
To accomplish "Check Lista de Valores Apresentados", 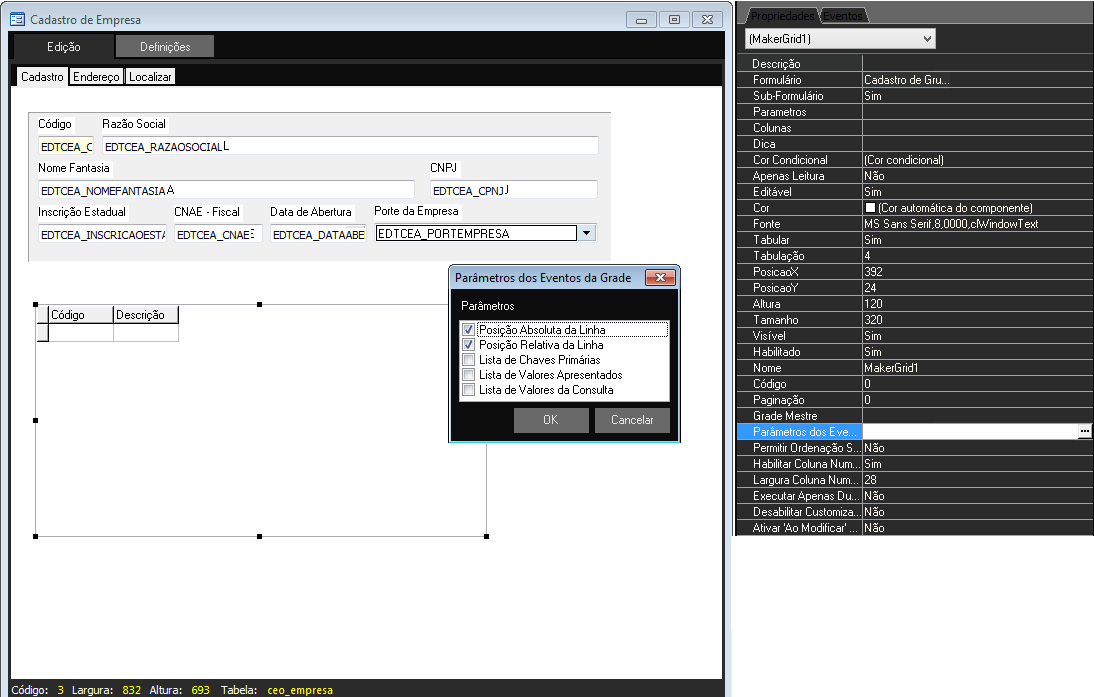I will coord(468,375).
